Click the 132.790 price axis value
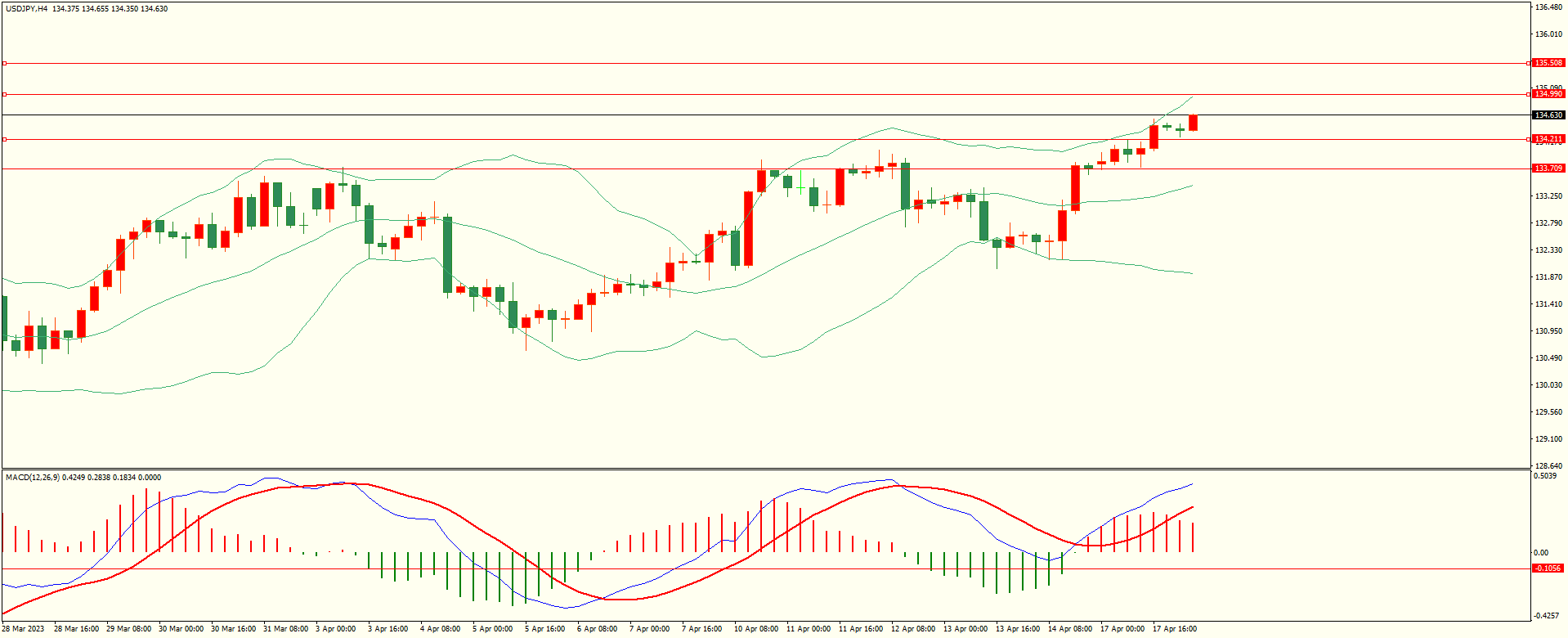1568x638 pixels. 1548,223
